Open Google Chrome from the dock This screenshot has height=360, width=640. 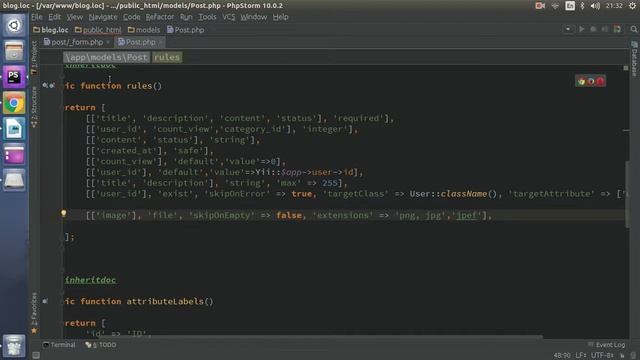tap(14, 103)
